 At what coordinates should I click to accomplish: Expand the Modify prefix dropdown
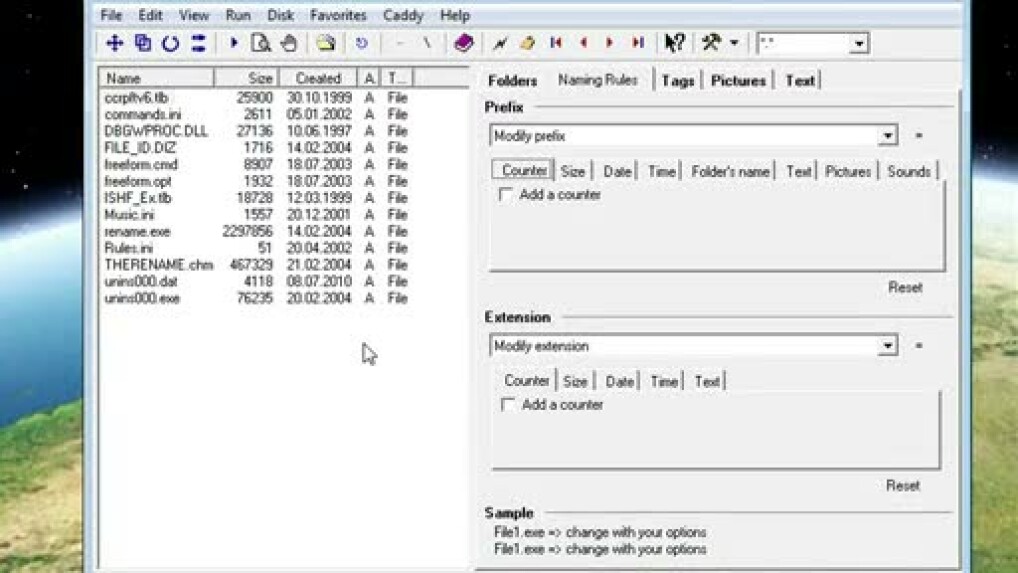pos(887,136)
